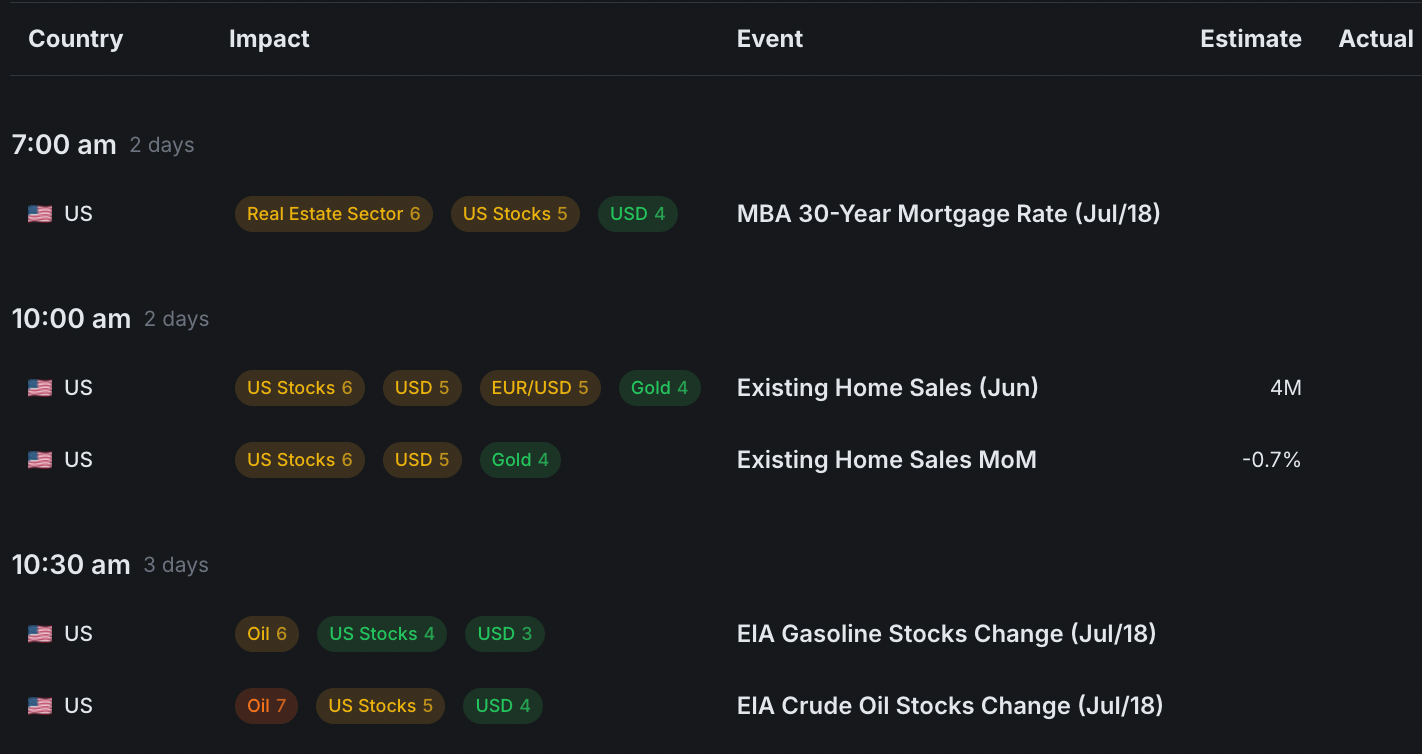
Task: Select the Oil 6 impact tag
Action: coord(266,634)
